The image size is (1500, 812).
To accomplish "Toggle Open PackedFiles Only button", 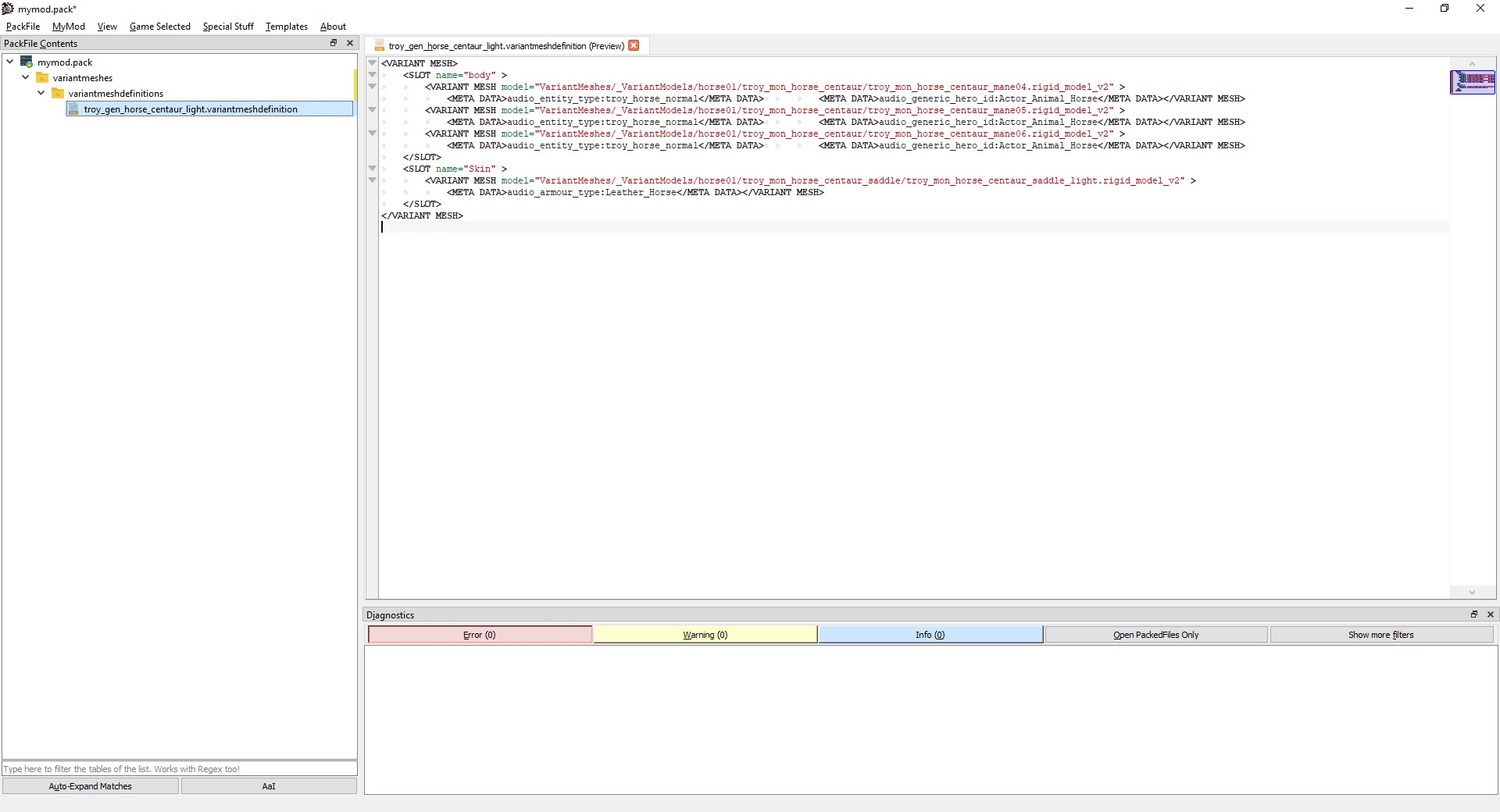I will 1156,635.
